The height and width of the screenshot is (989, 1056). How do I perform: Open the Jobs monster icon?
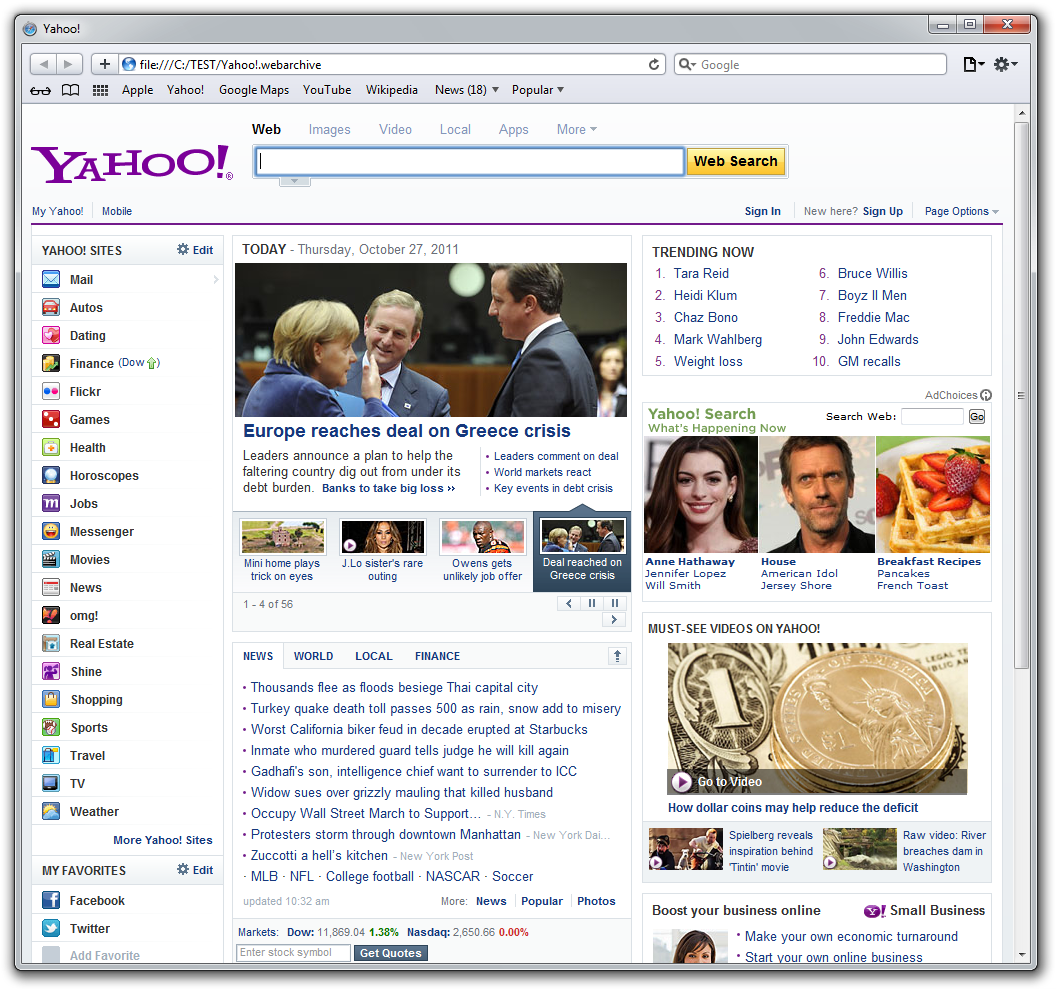click(x=51, y=504)
